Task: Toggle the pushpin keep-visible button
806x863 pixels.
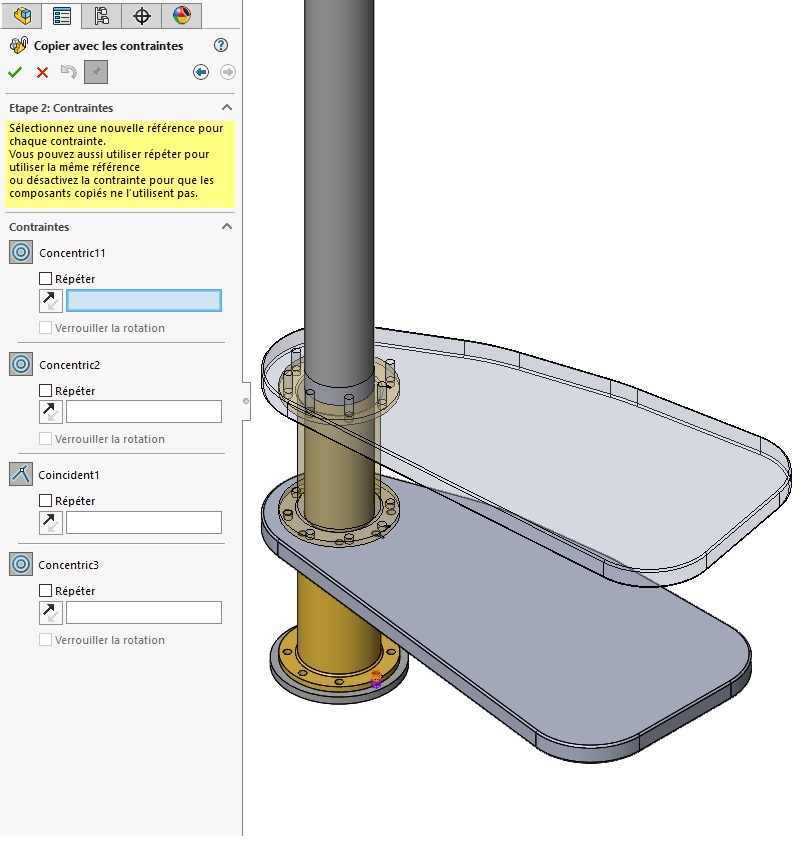Action: point(96,72)
